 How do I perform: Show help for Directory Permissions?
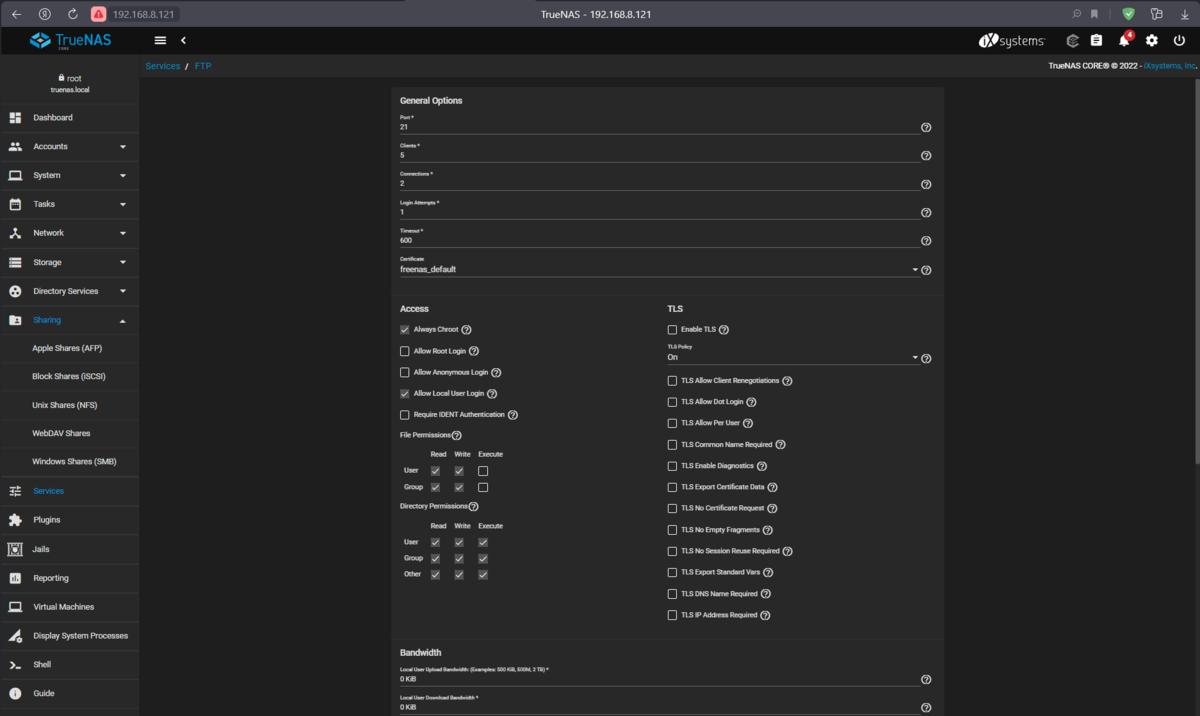point(473,507)
